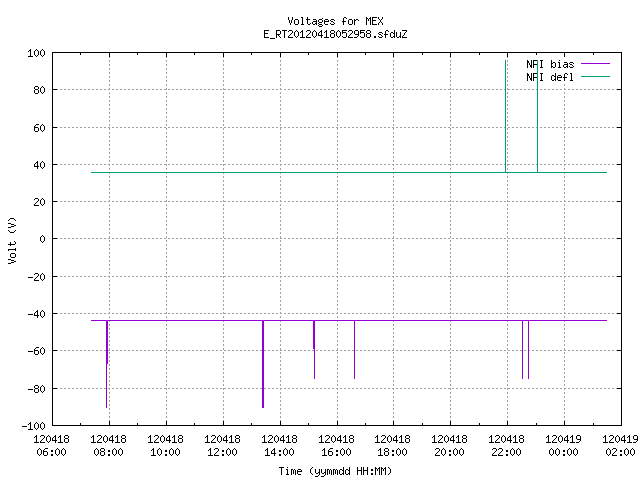Screen dimensions: 640x480
Task: Click the y-axis tick label 80
Action: click(39, 90)
